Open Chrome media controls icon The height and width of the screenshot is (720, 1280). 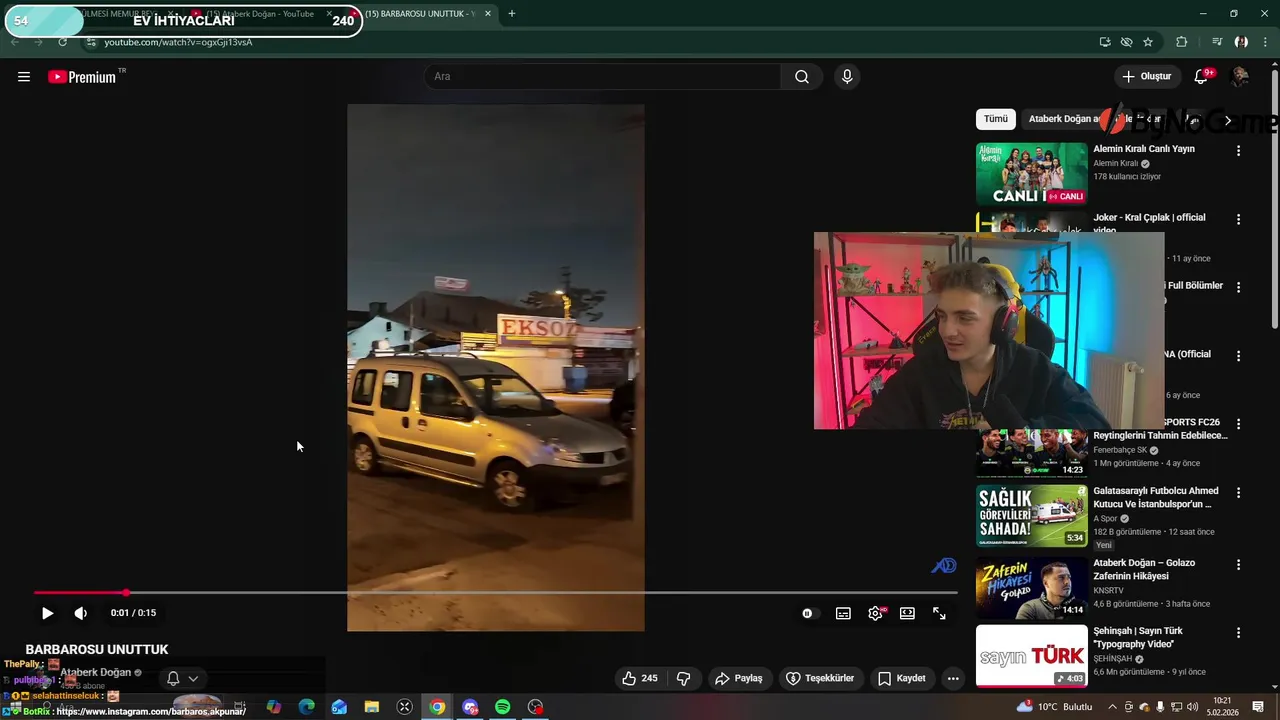click(1217, 42)
